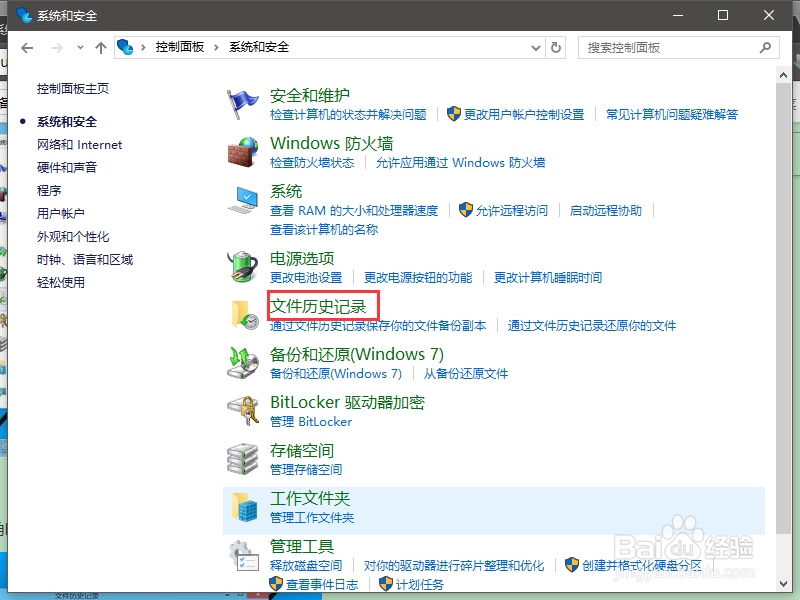This screenshot has height=600, width=800.
Task: Open 网络和 Internet category
Action: 80,145
